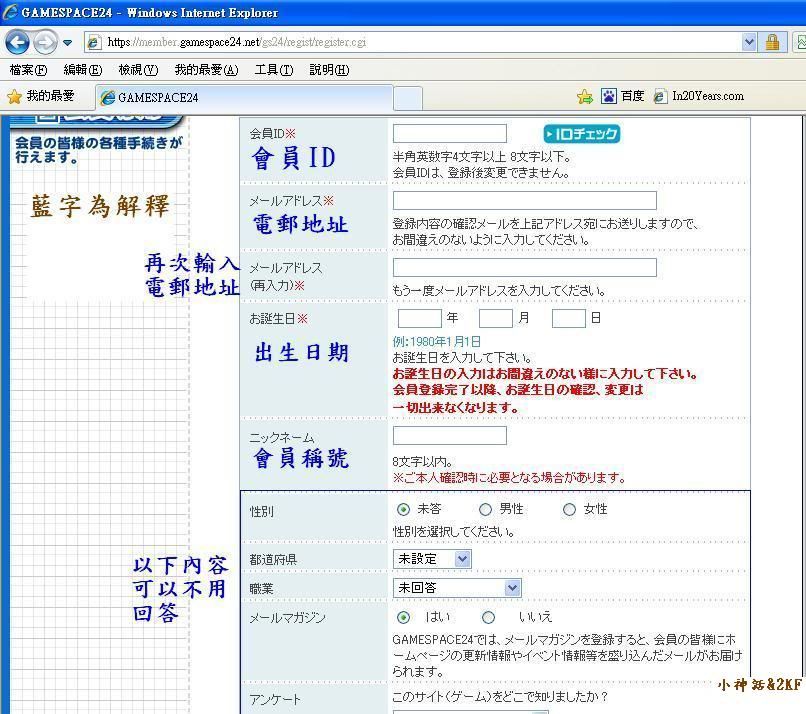Click the browser Forward arrow button
The width and height of the screenshot is (806, 714).
(45, 42)
